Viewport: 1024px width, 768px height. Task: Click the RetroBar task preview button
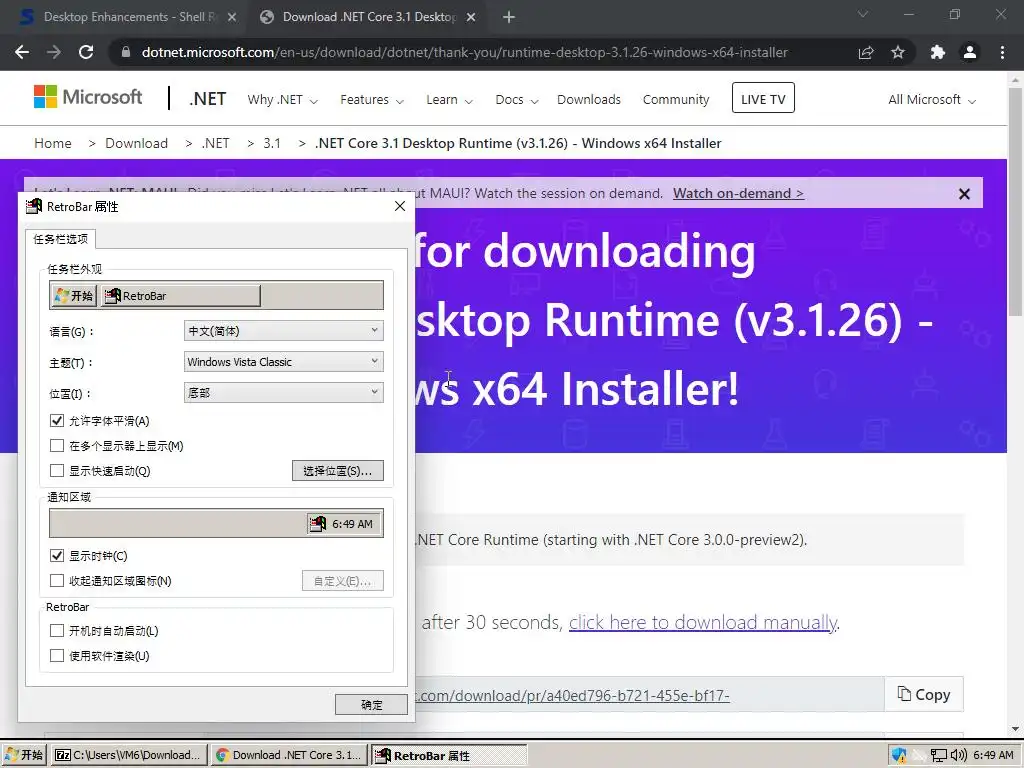click(x=181, y=296)
